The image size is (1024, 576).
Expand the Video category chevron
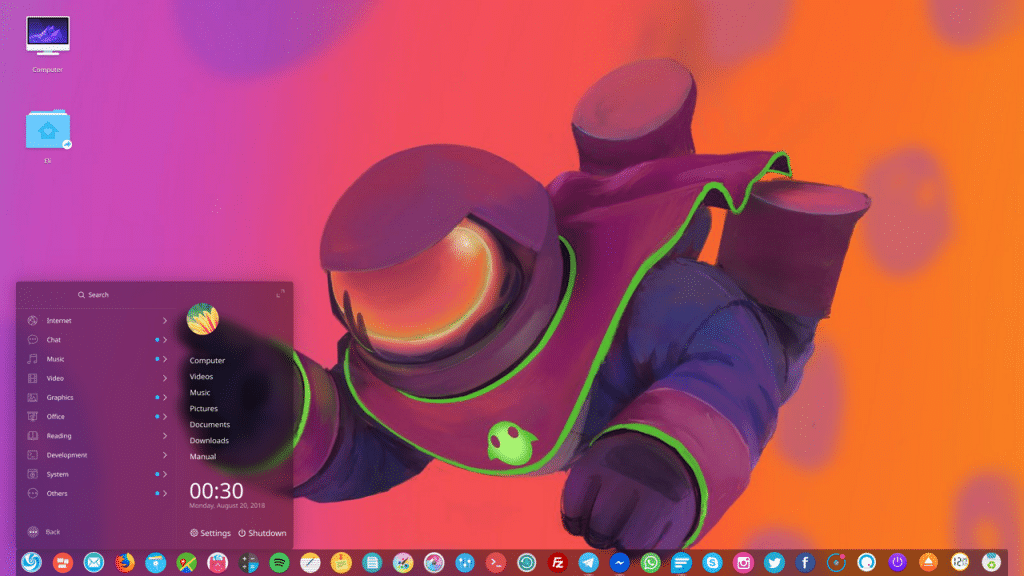(165, 378)
